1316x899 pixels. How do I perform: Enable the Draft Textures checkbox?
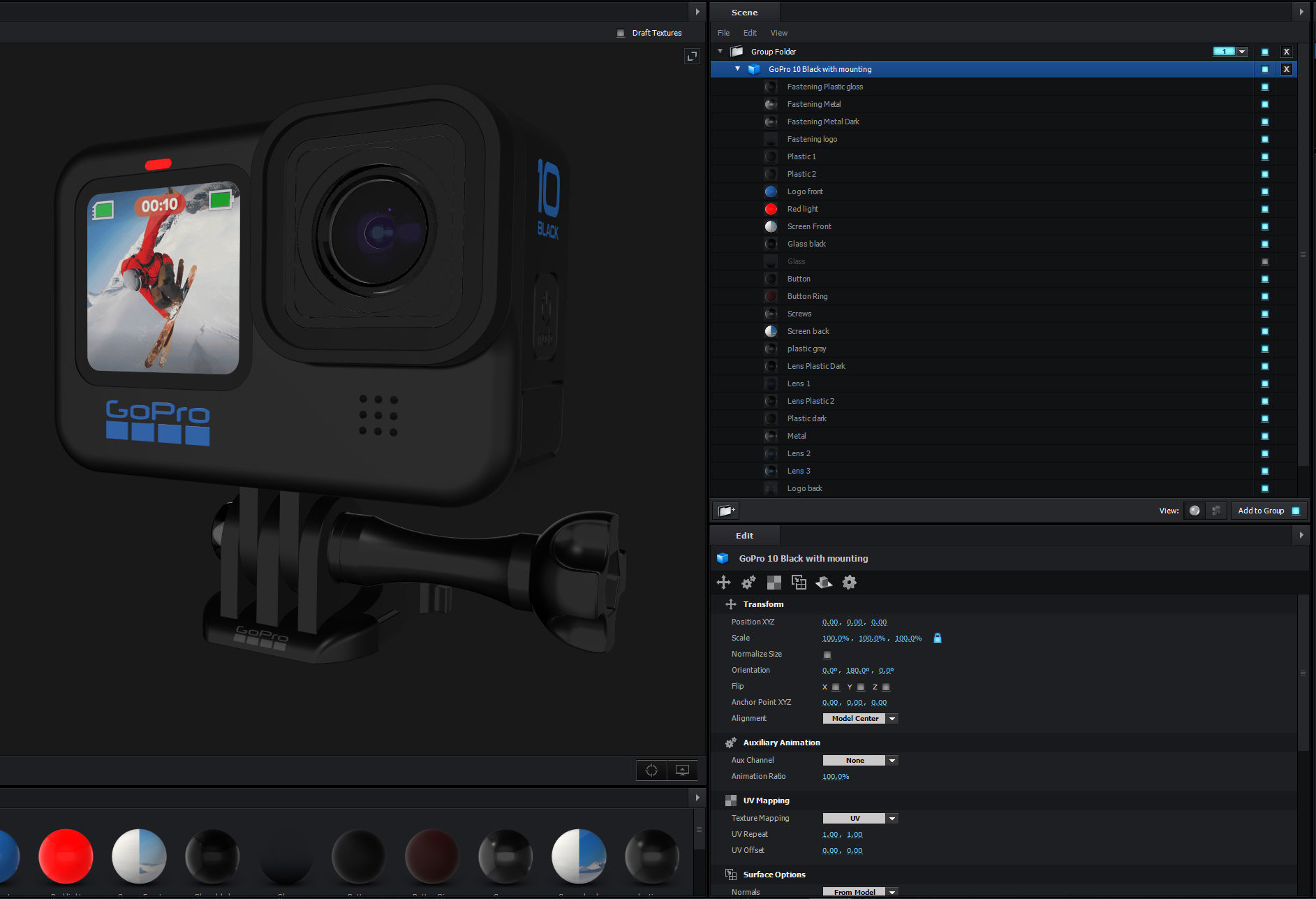click(x=621, y=33)
